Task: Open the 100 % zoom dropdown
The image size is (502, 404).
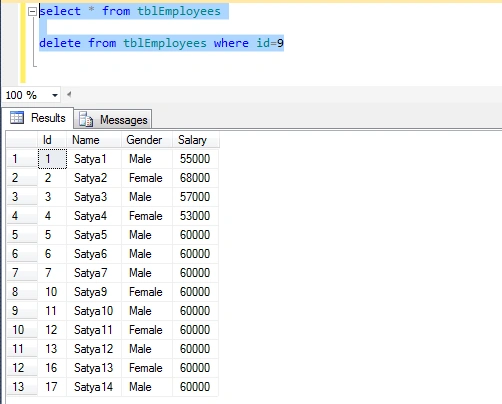Action: pyautogui.click(x=55, y=95)
